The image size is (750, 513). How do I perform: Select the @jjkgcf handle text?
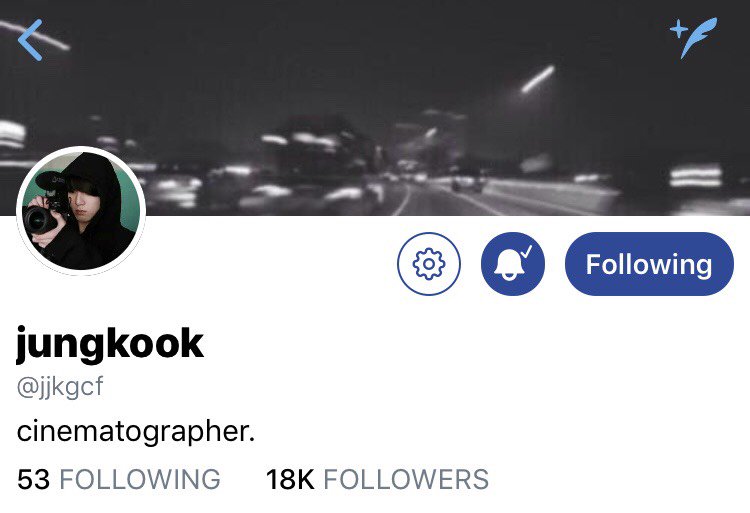pos(60,386)
